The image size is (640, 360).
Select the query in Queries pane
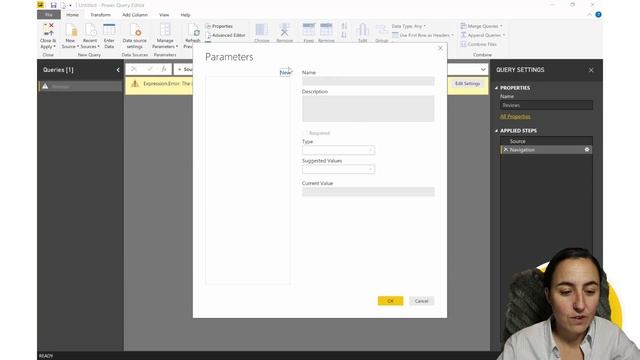click(80, 87)
